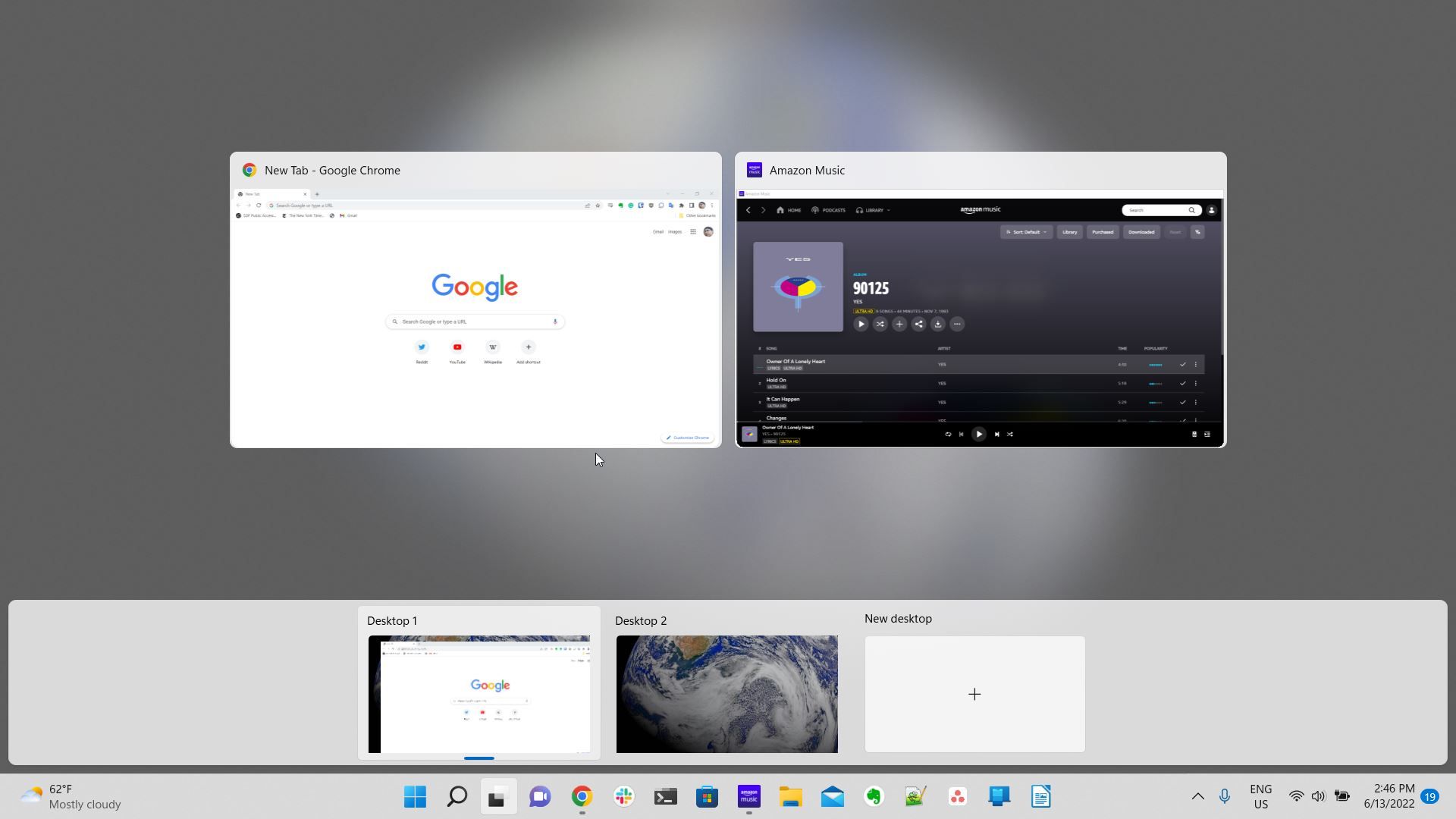Click the battery status tray icon

pyautogui.click(x=1342, y=796)
